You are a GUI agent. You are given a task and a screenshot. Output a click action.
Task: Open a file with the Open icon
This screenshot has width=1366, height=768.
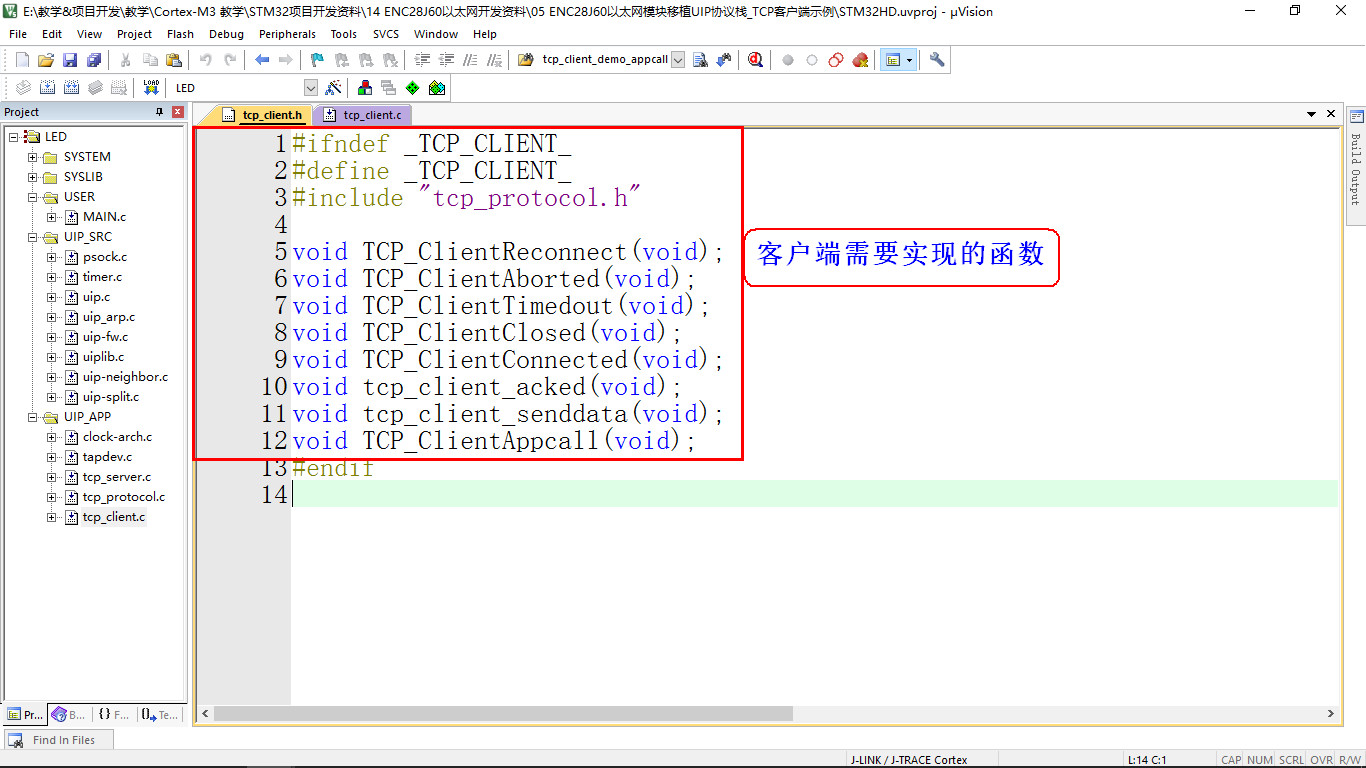[46, 60]
